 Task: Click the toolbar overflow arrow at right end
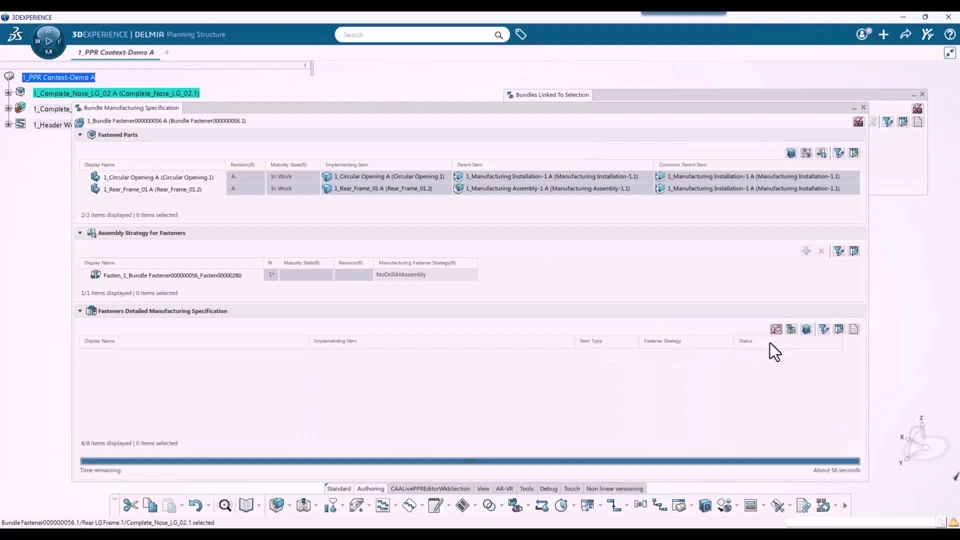pos(845,506)
